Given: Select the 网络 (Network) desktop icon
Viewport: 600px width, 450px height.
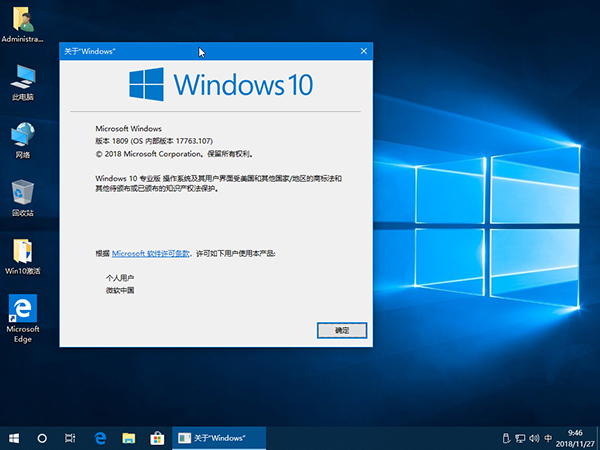Looking at the screenshot, I should tap(23, 140).
